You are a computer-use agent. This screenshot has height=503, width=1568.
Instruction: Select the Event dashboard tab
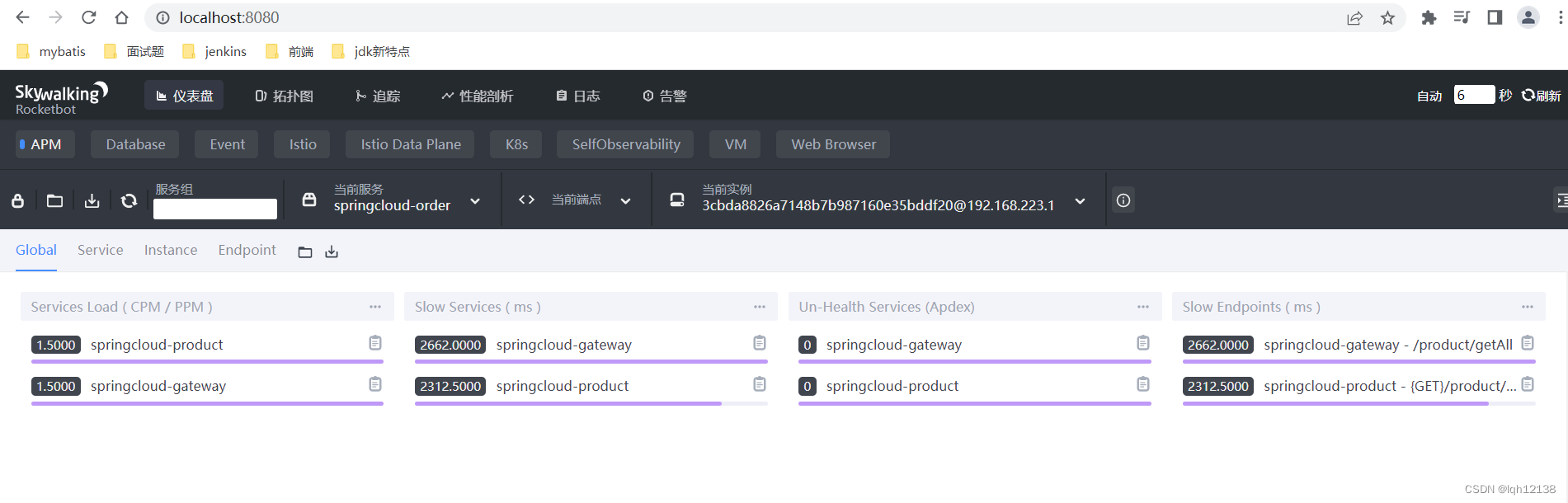pyautogui.click(x=227, y=144)
